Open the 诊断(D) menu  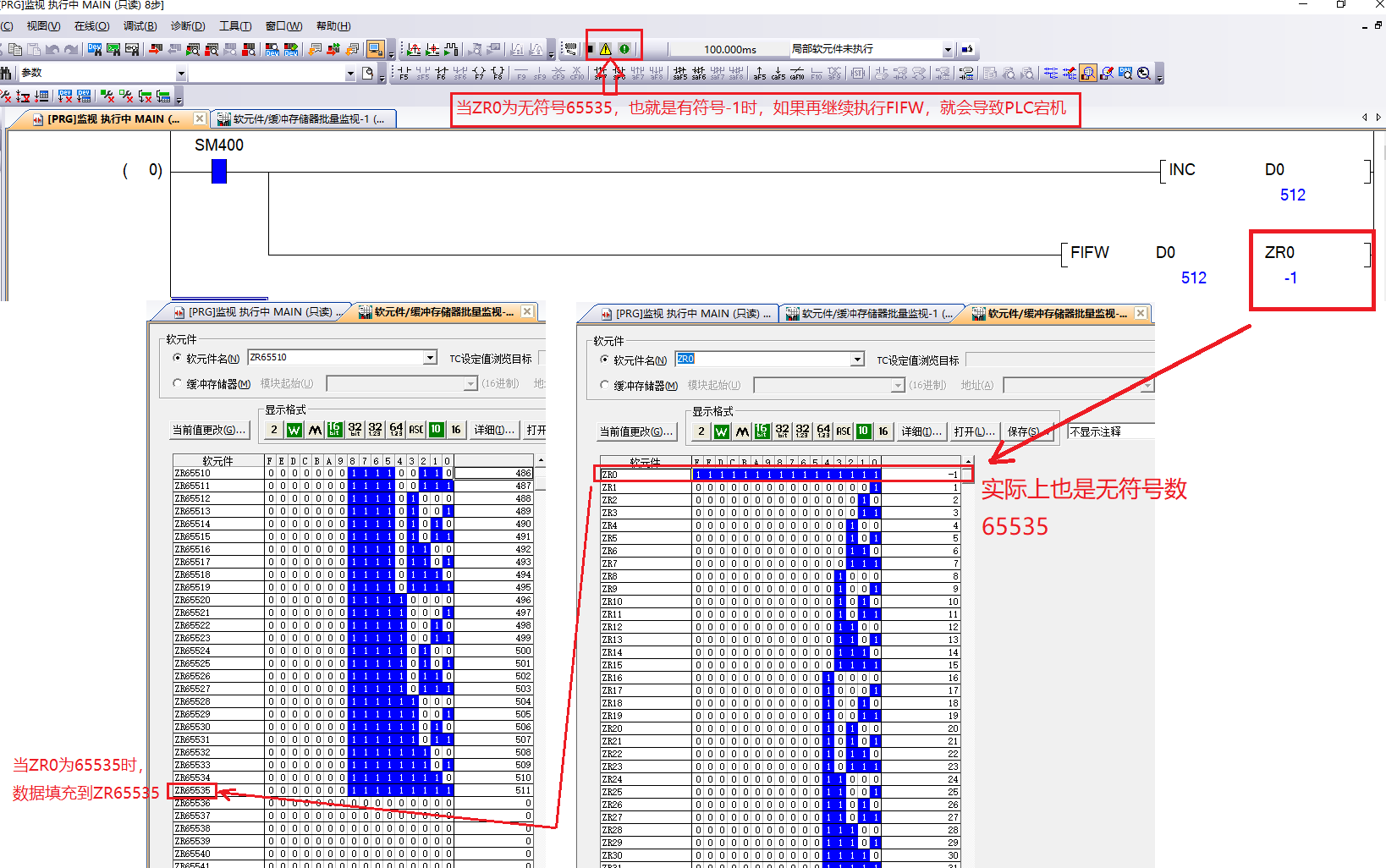point(188,26)
